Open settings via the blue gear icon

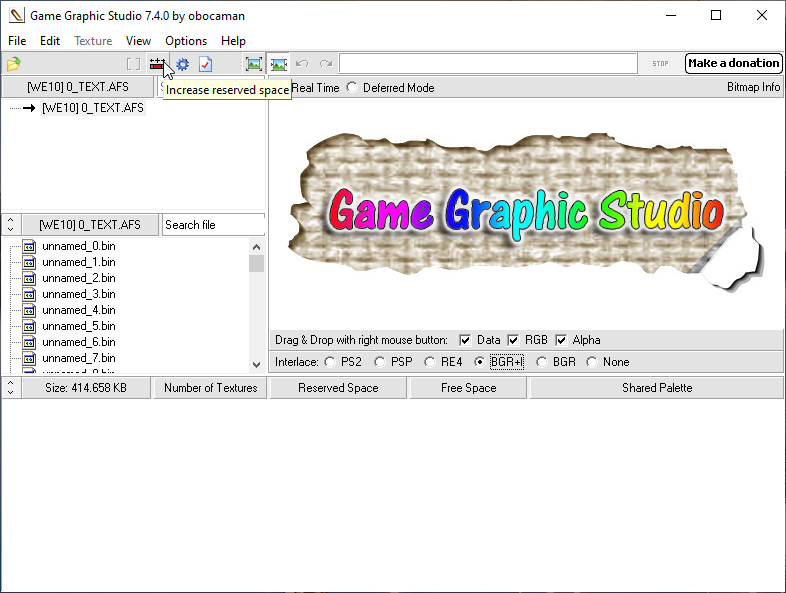click(x=182, y=64)
